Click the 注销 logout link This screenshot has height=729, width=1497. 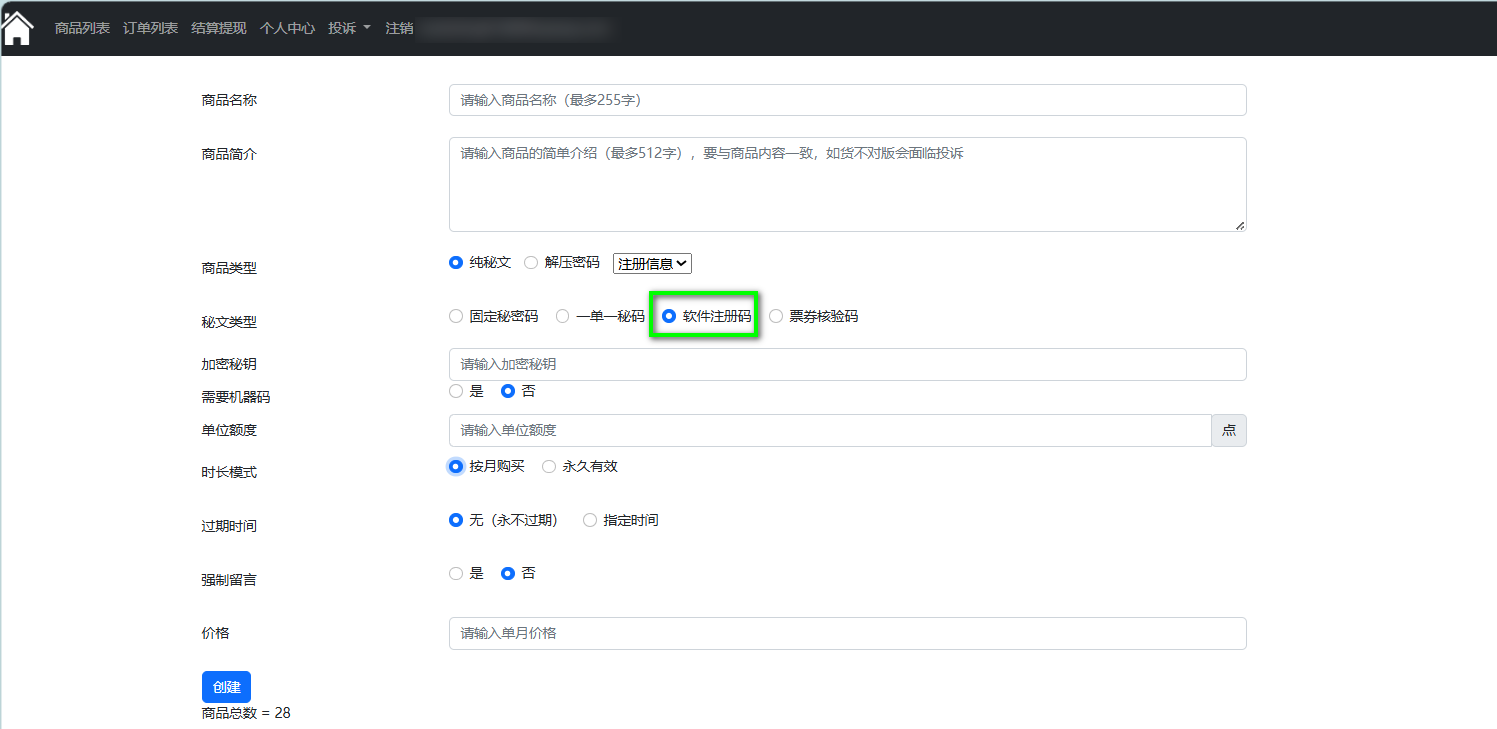click(x=399, y=28)
